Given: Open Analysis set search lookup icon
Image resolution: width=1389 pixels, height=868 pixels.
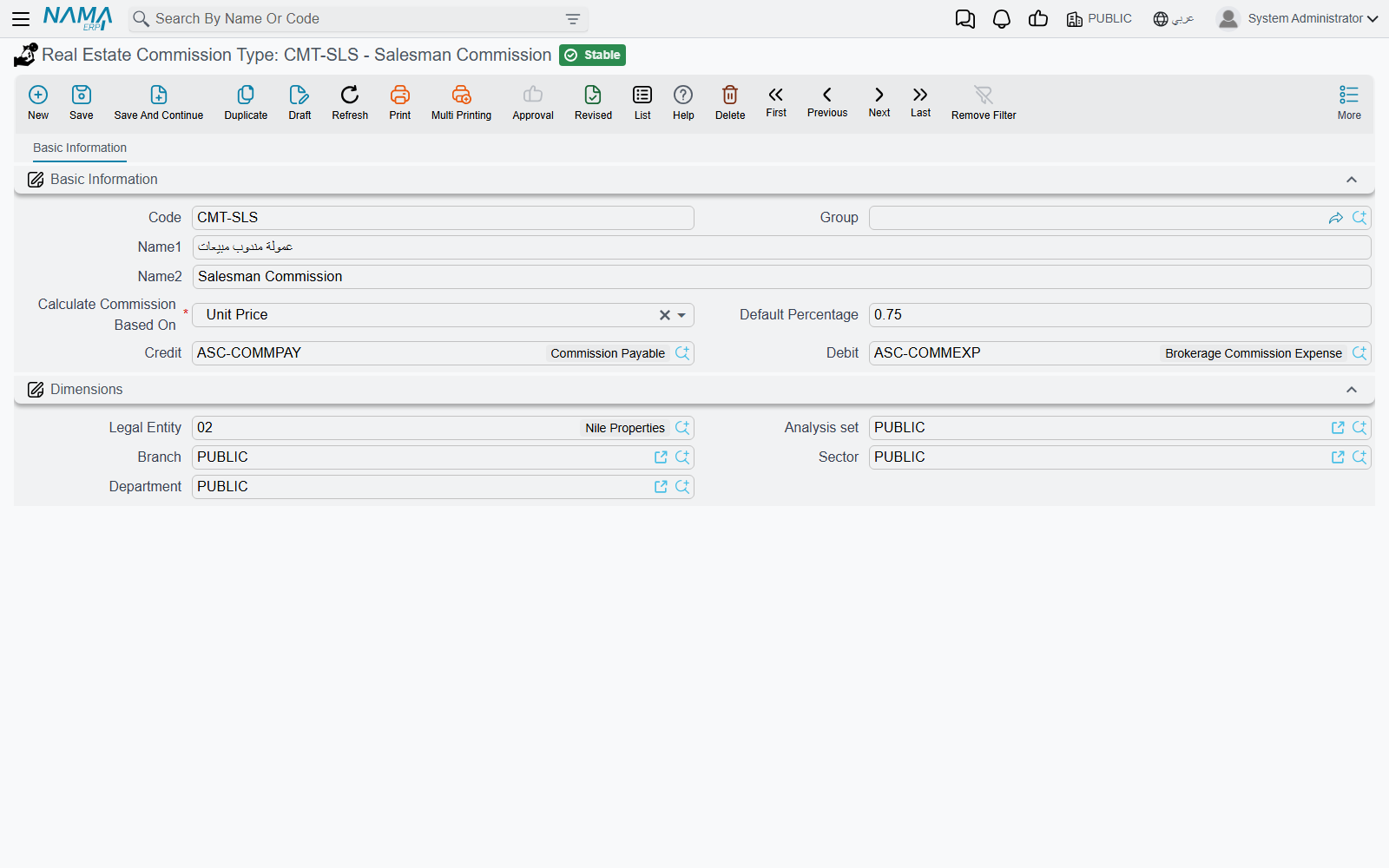Looking at the screenshot, I should point(1359,428).
